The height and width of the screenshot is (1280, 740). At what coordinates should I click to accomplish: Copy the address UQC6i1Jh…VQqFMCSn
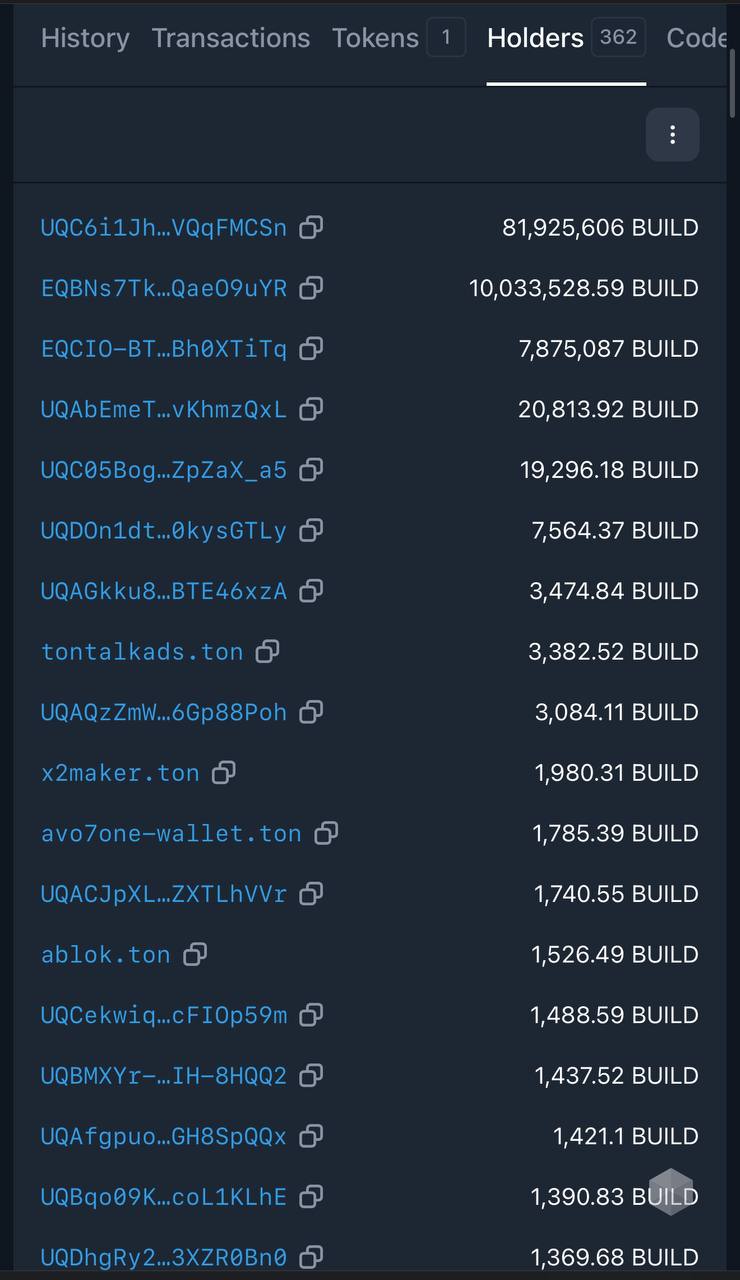(x=311, y=227)
